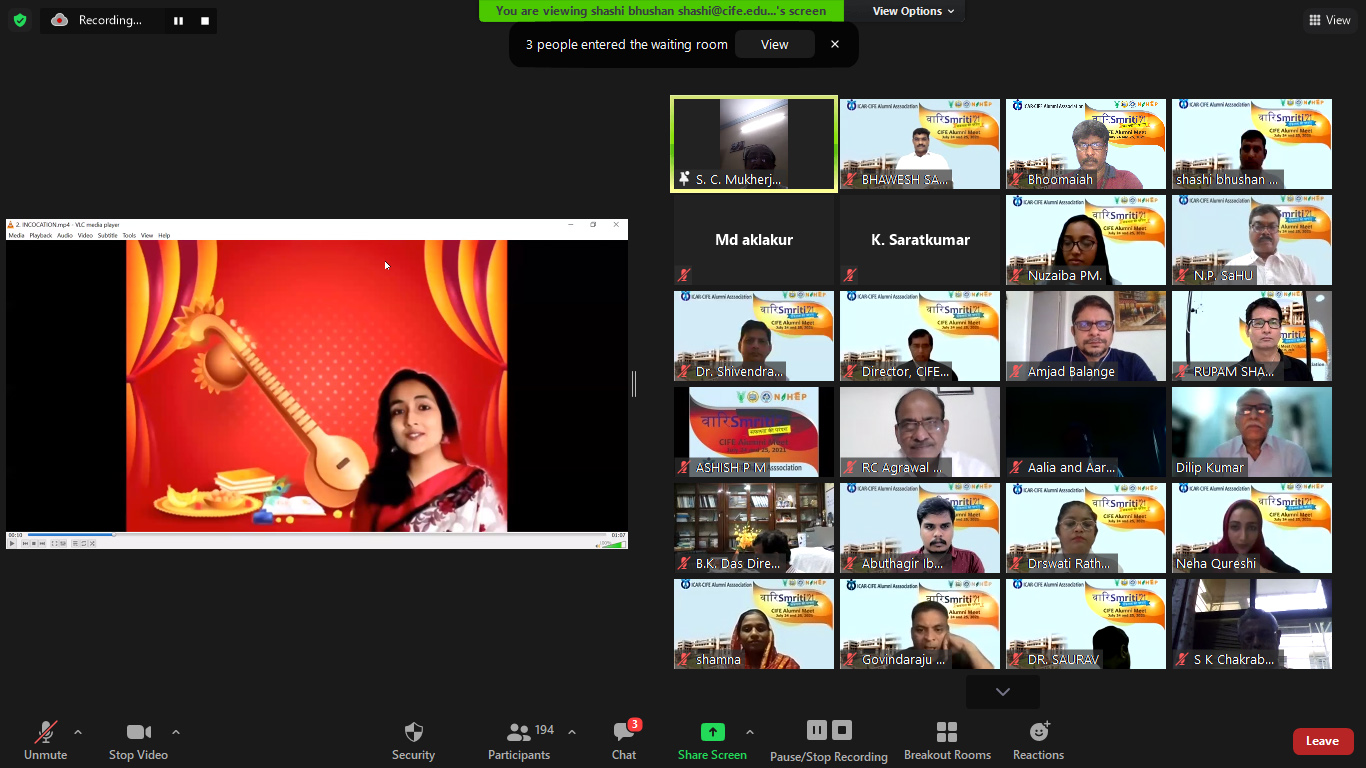Stop recording from the top recording bar
1366x768 pixels.
point(205,20)
